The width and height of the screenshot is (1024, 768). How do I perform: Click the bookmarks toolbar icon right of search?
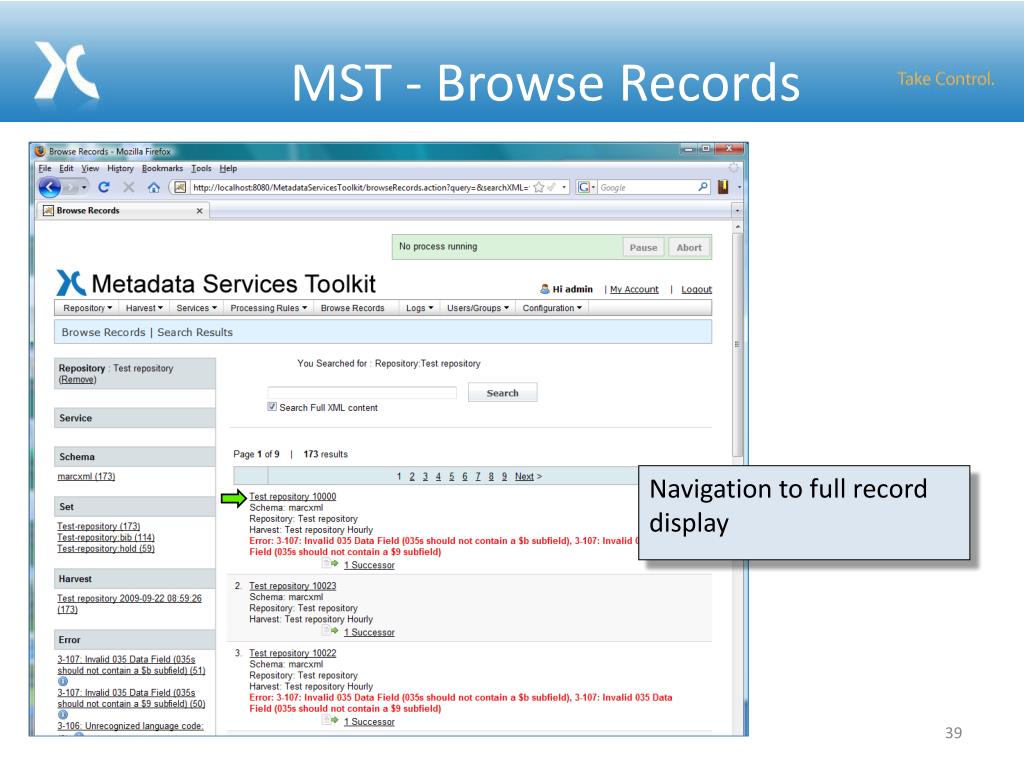pyautogui.click(x=723, y=187)
